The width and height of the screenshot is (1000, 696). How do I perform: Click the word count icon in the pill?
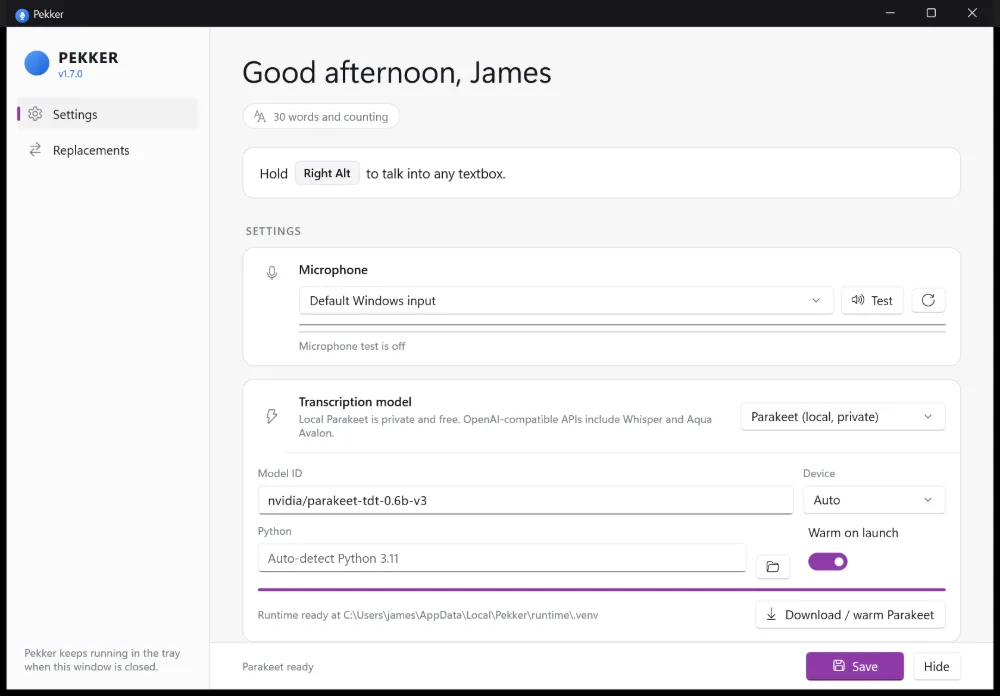point(260,117)
